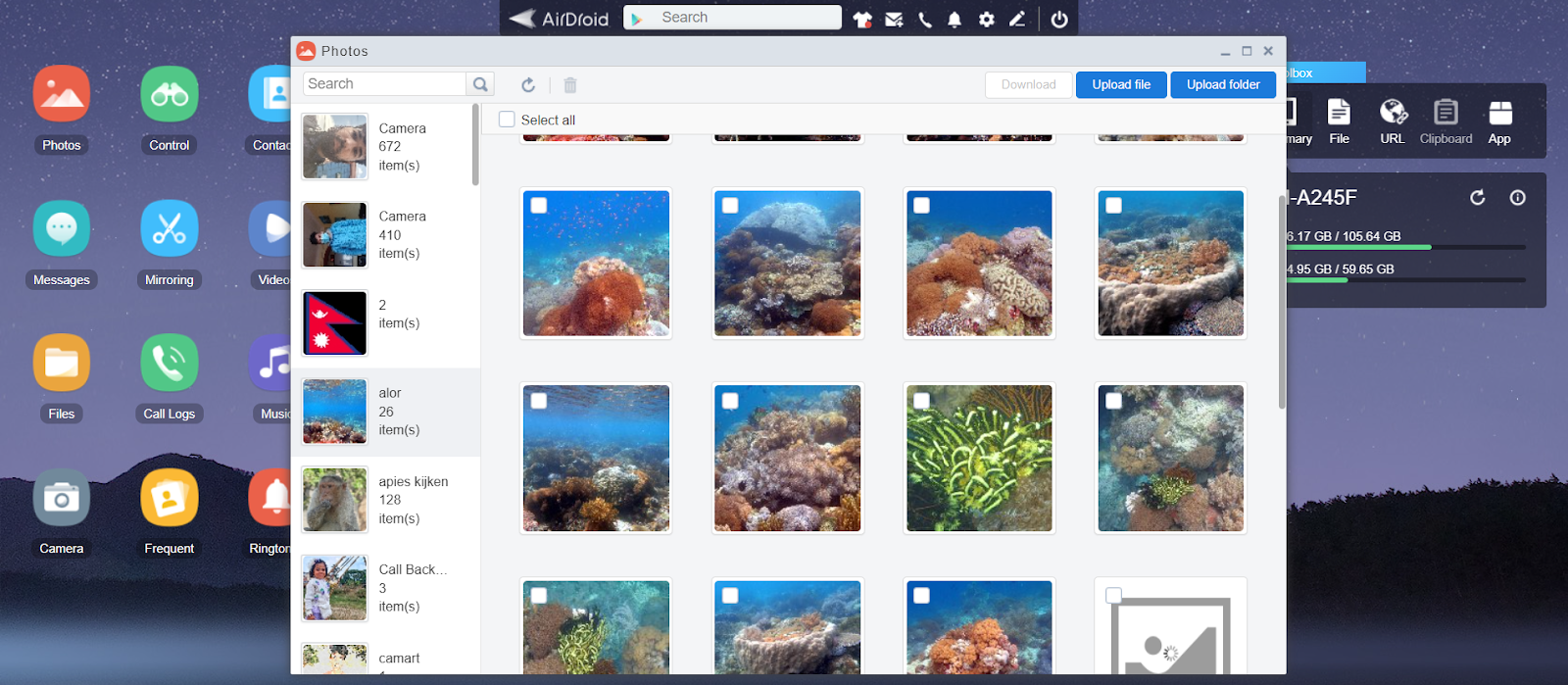Screen dimensions: 1568x685
Task: Click the A245F device name
Action: pyautogui.click(x=1323, y=198)
